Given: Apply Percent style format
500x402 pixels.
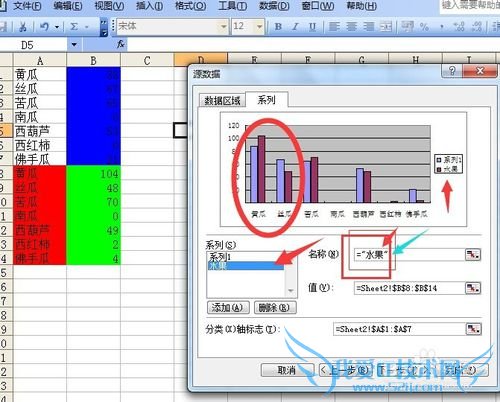Looking at the screenshot, I should click(424, 26).
